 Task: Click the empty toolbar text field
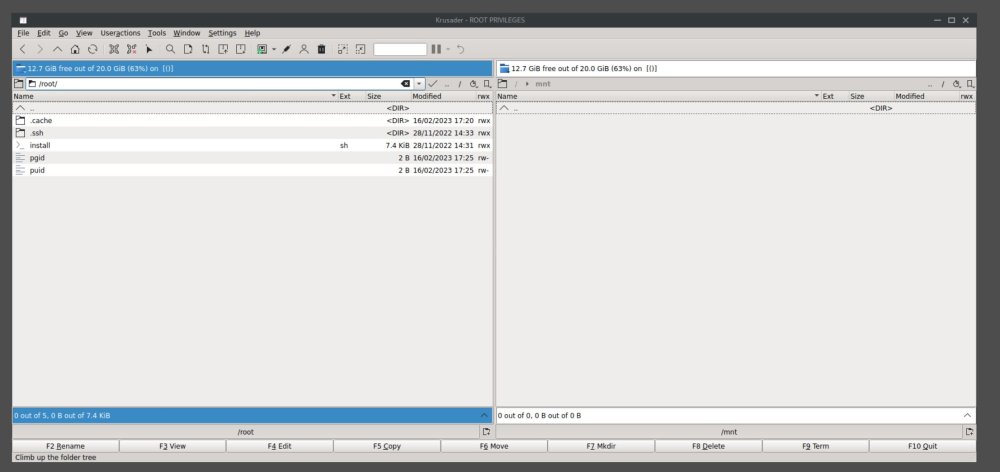[x=400, y=49]
